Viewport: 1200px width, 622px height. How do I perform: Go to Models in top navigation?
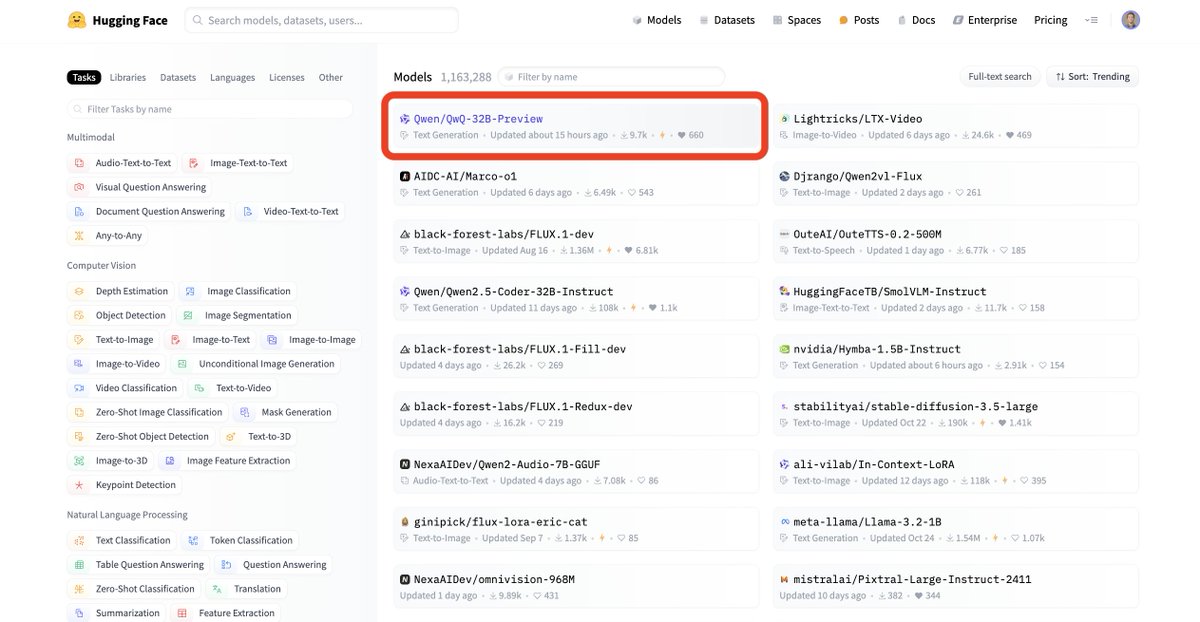tap(656, 20)
